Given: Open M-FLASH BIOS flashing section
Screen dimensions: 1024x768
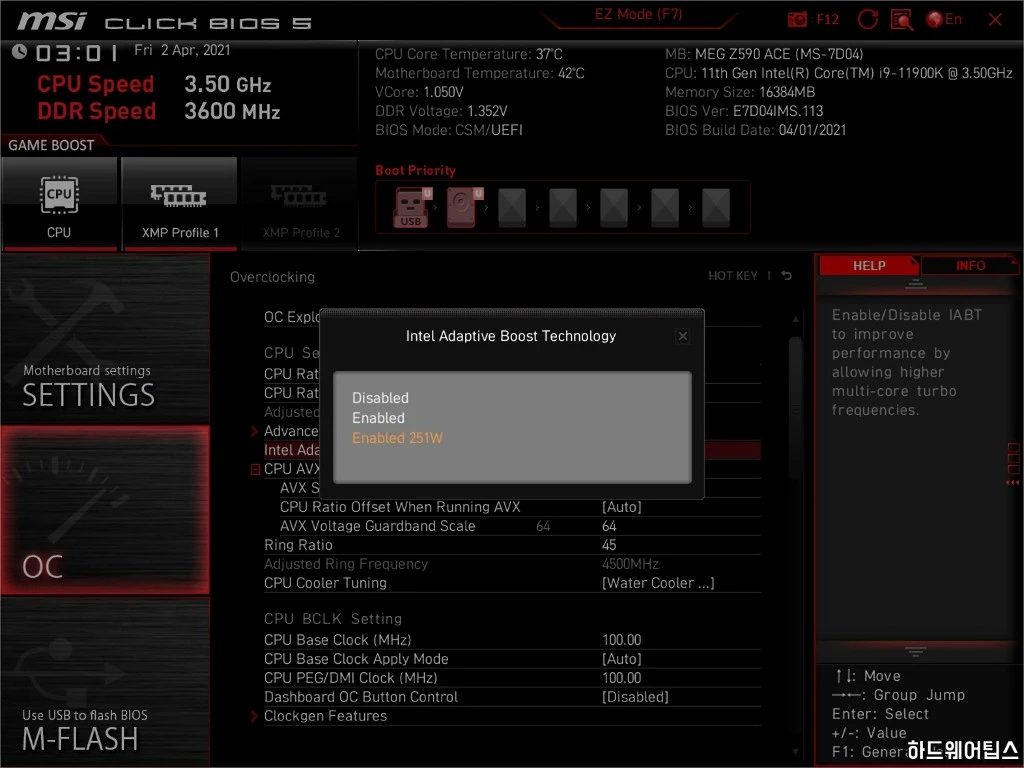Looking at the screenshot, I should coord(105,682).
